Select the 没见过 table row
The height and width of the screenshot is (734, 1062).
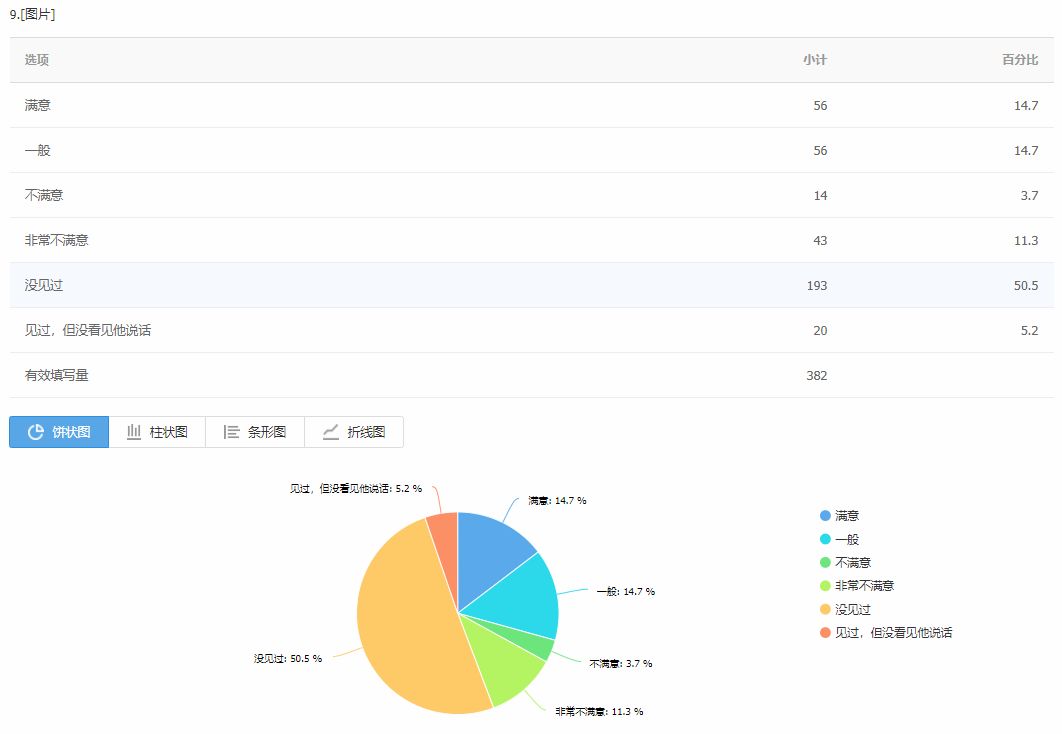(531, 285)
